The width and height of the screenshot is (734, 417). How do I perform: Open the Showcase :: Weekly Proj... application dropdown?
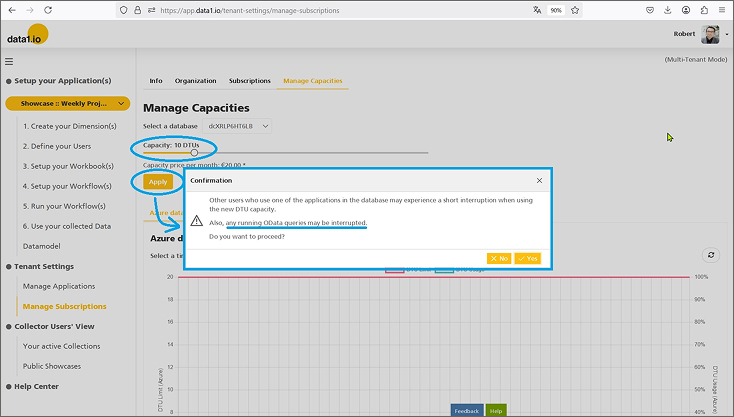68,103
